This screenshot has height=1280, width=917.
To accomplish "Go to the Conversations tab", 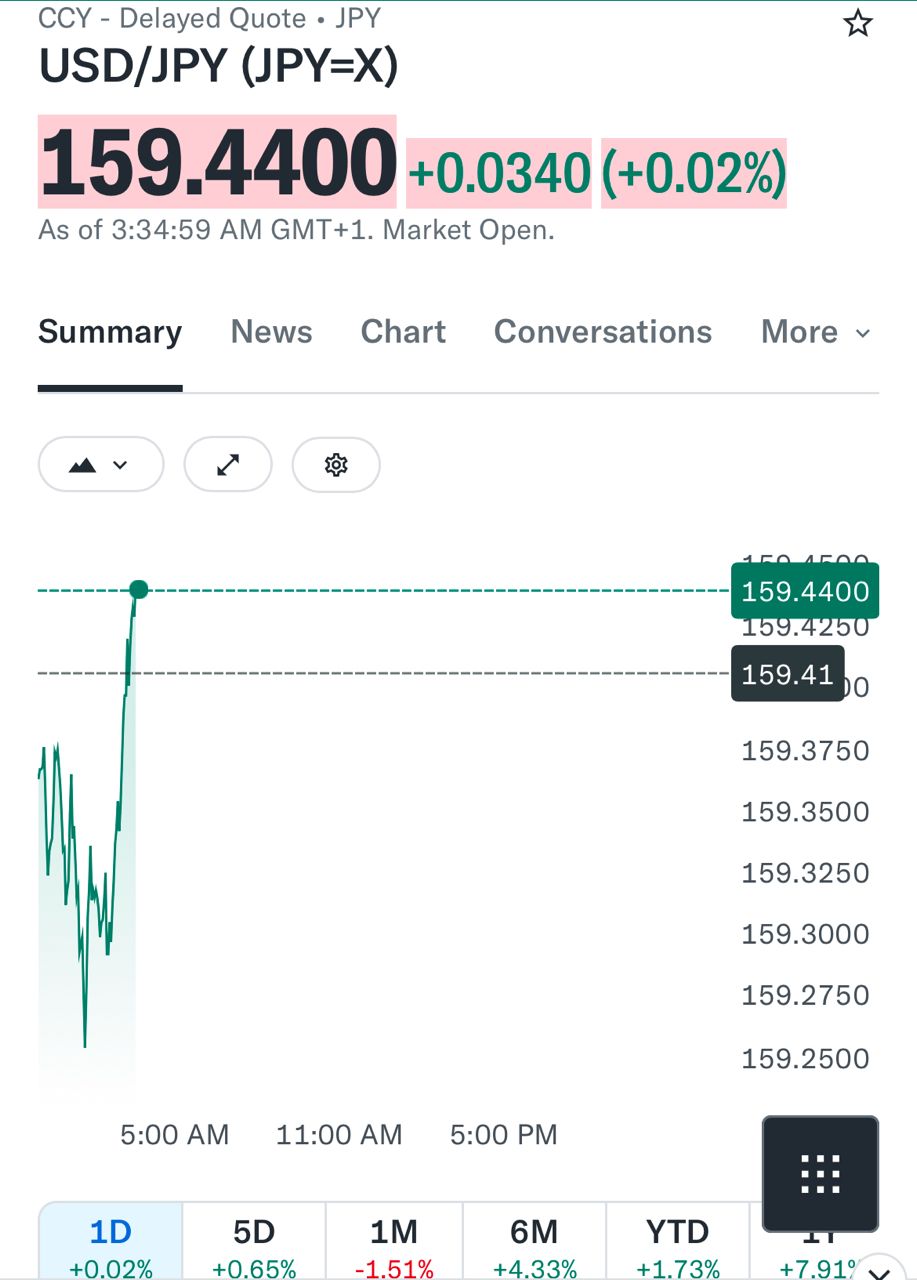I will click(603, 332).
